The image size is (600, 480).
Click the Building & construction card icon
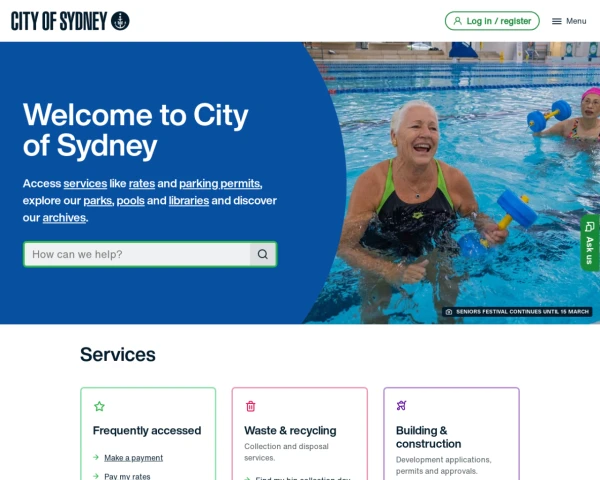pyautogui.click(x=401, y=405)
